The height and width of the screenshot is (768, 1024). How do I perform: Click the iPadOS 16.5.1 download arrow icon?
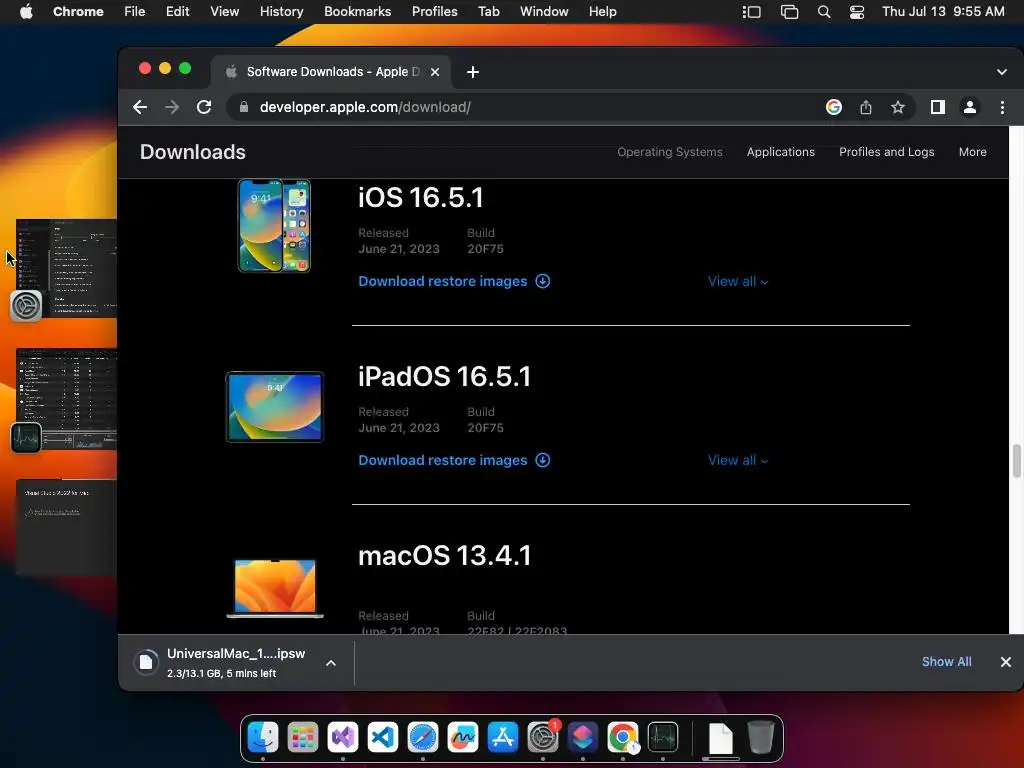(543, 460)
